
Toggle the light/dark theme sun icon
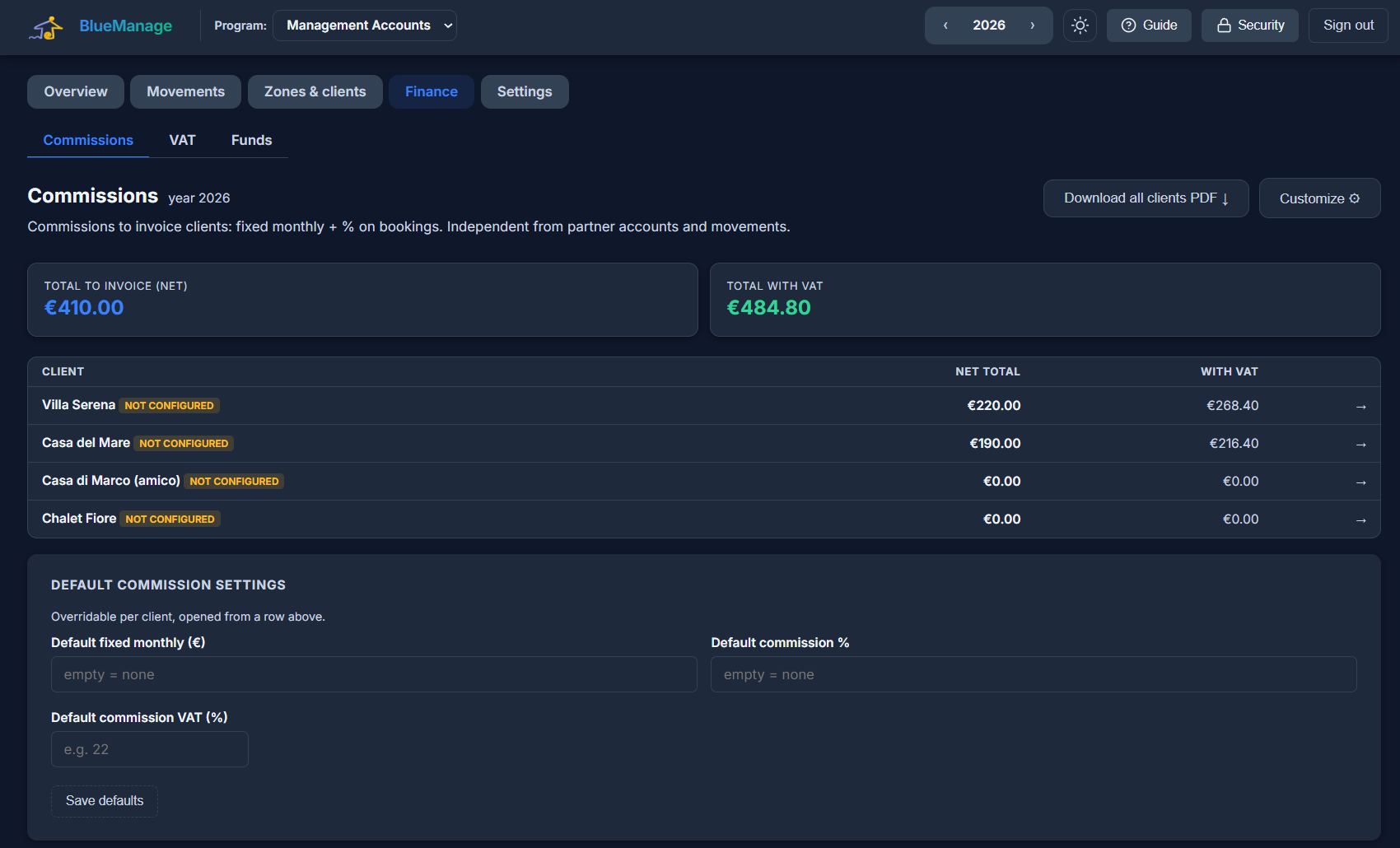point(1080,26)
